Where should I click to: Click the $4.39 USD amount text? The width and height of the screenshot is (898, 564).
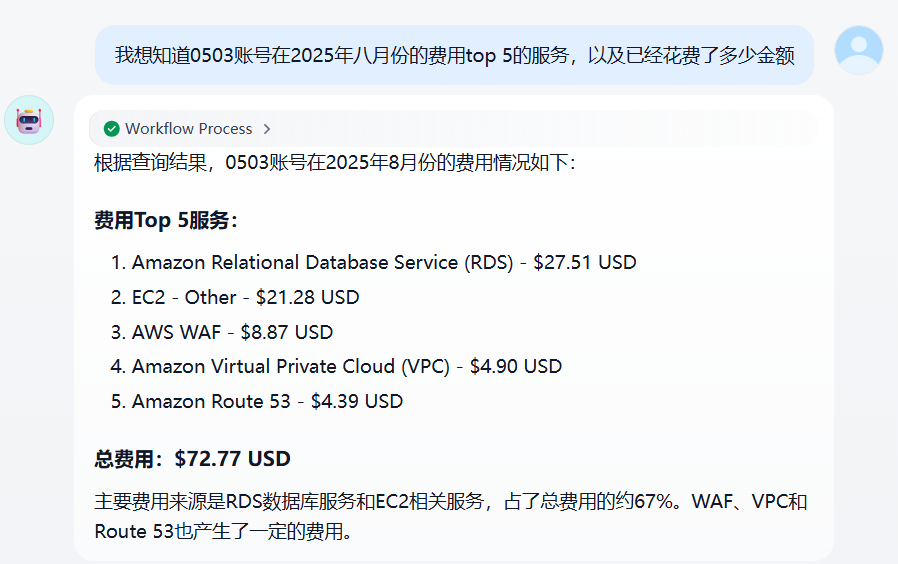[x=357, y=401]
